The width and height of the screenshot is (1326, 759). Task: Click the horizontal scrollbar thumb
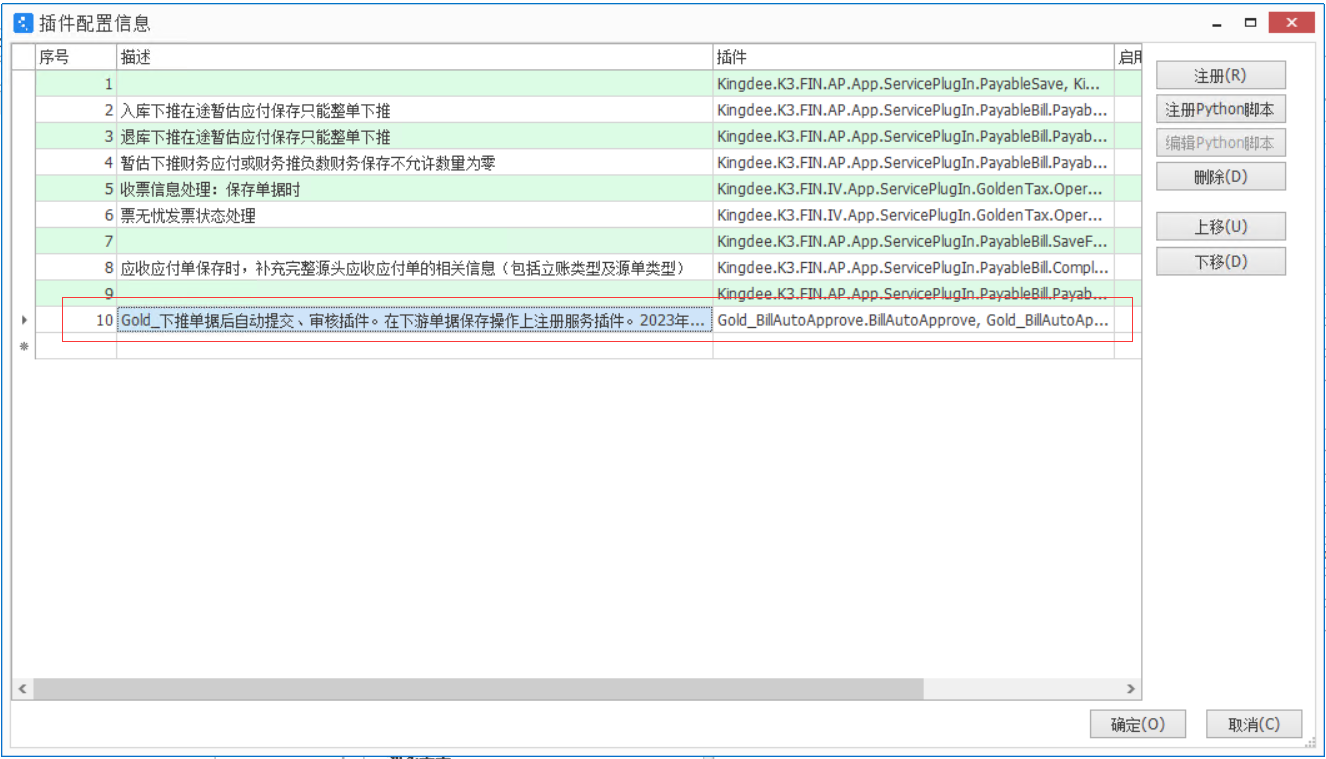coord(478,689)
